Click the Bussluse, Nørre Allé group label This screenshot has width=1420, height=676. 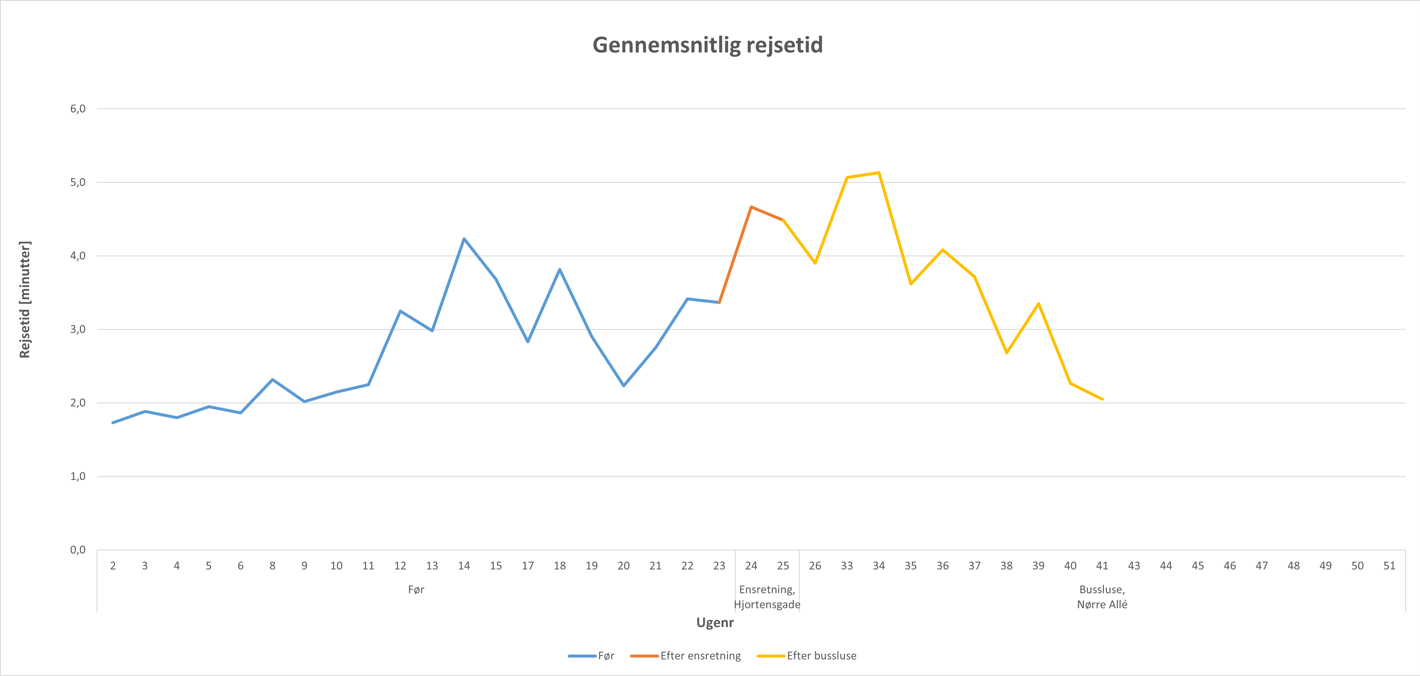click(1102, 597)
